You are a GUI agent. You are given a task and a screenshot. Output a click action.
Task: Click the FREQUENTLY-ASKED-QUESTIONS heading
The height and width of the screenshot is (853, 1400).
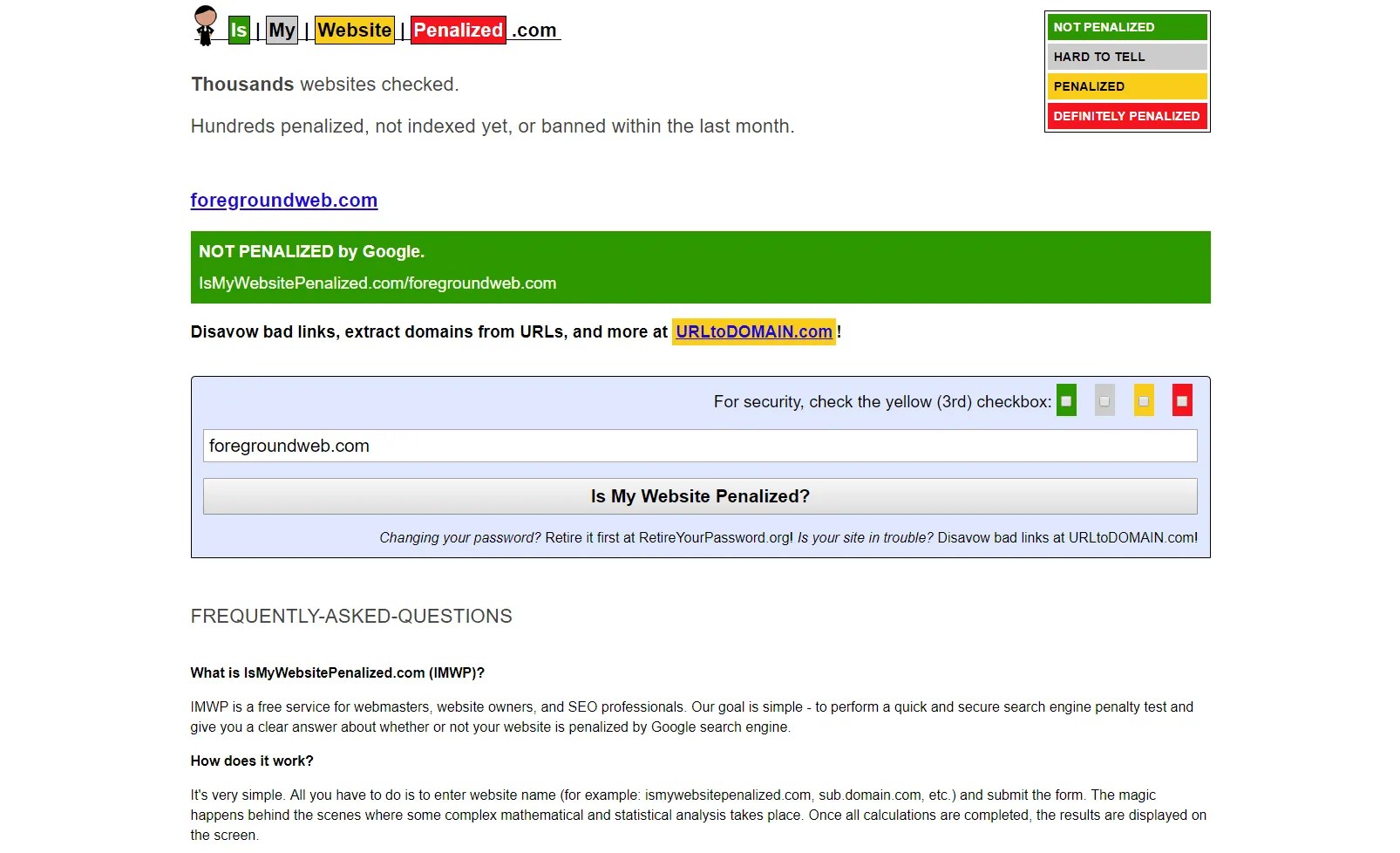351,616
